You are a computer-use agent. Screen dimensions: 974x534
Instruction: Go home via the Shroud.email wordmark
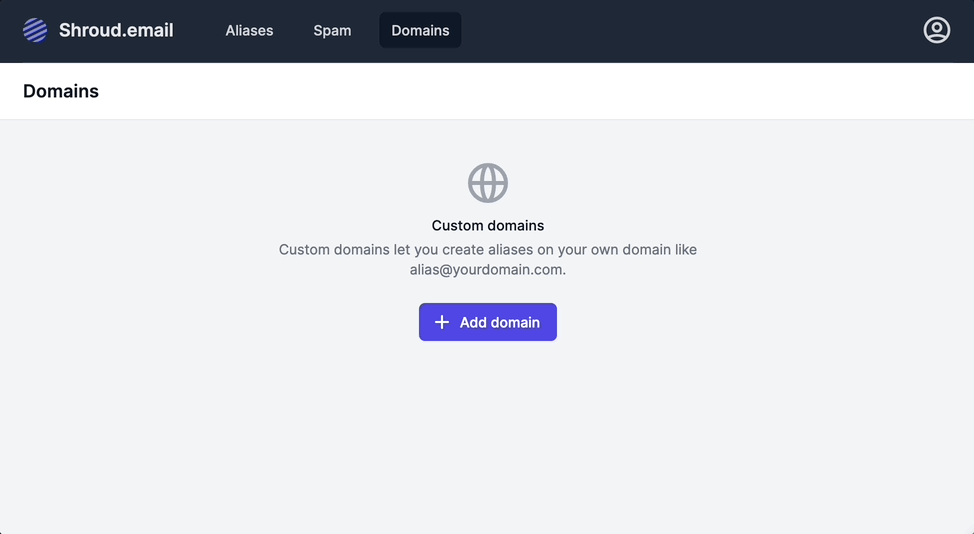click(116, 30)
